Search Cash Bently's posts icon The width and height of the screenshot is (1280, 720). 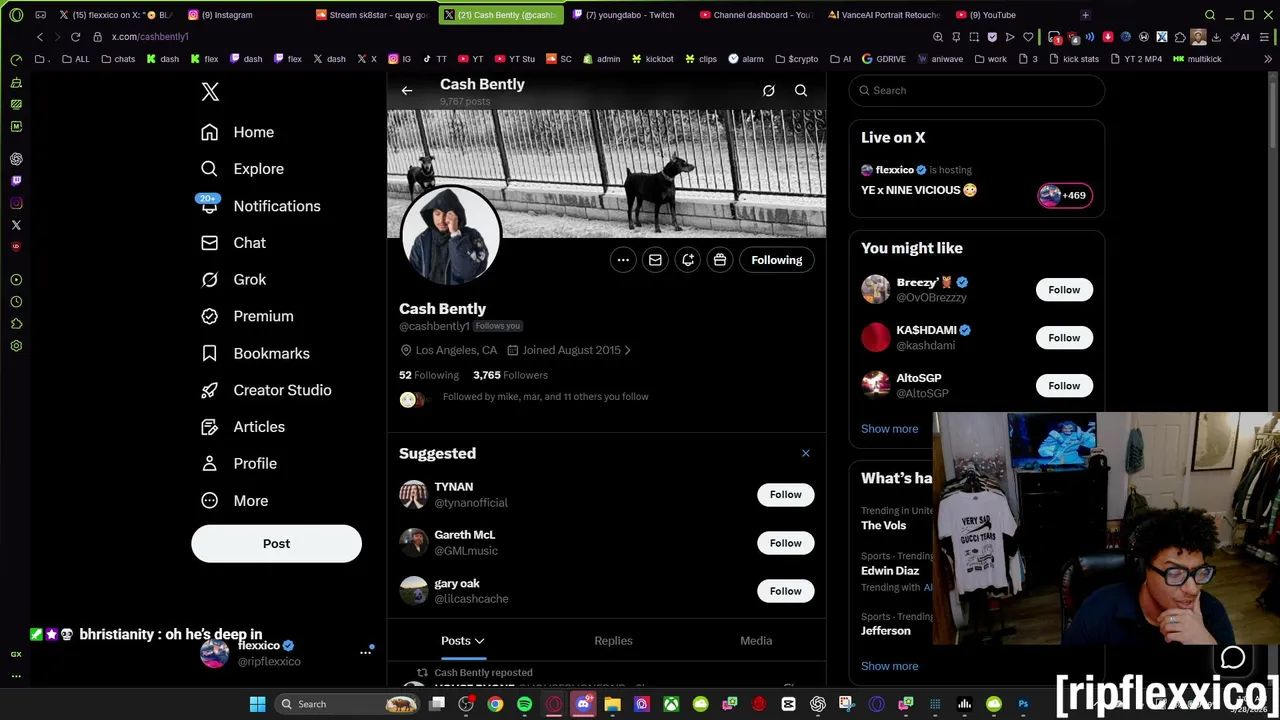point(801,91)
